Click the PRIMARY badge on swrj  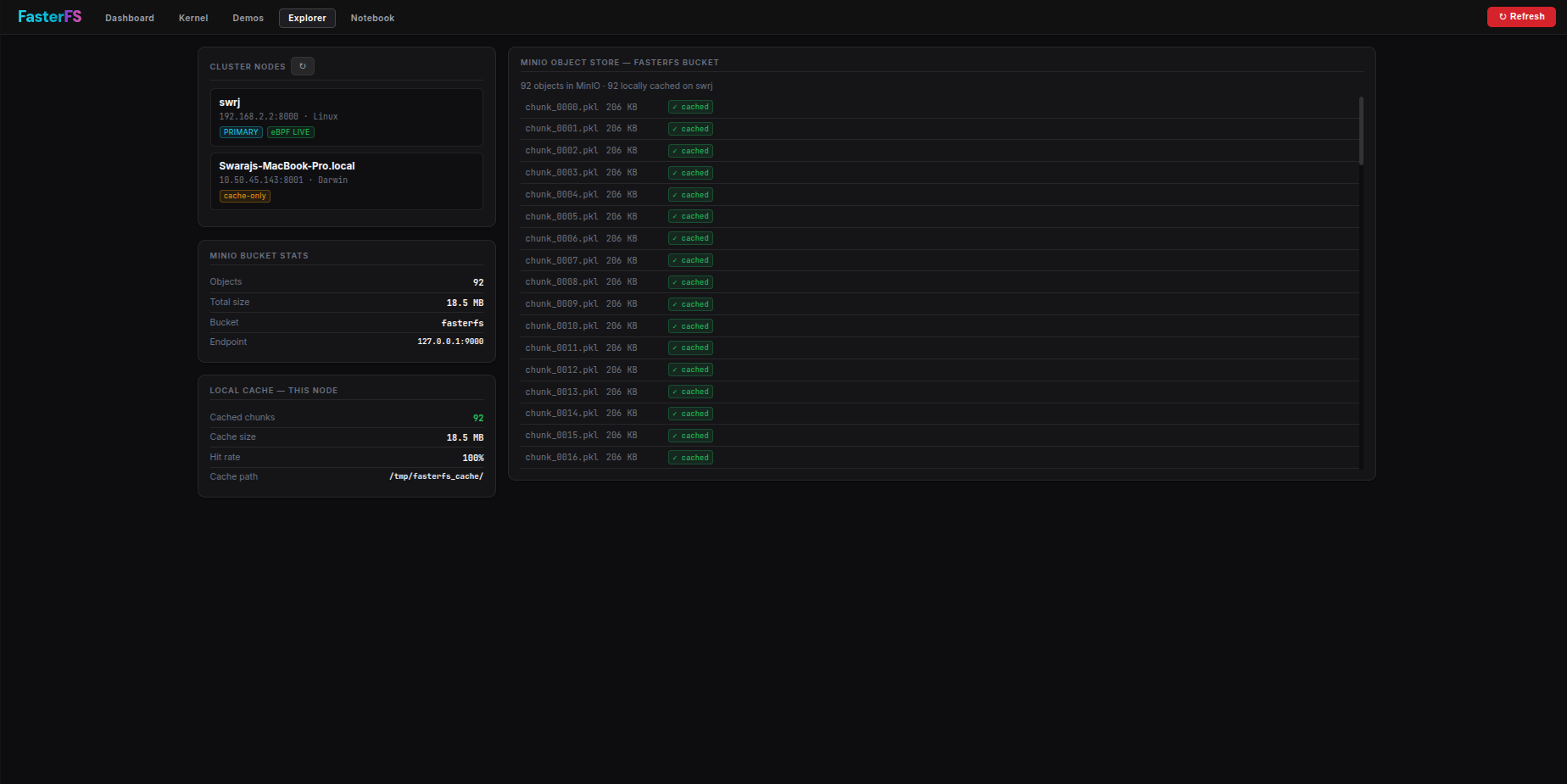pos(241,132)
